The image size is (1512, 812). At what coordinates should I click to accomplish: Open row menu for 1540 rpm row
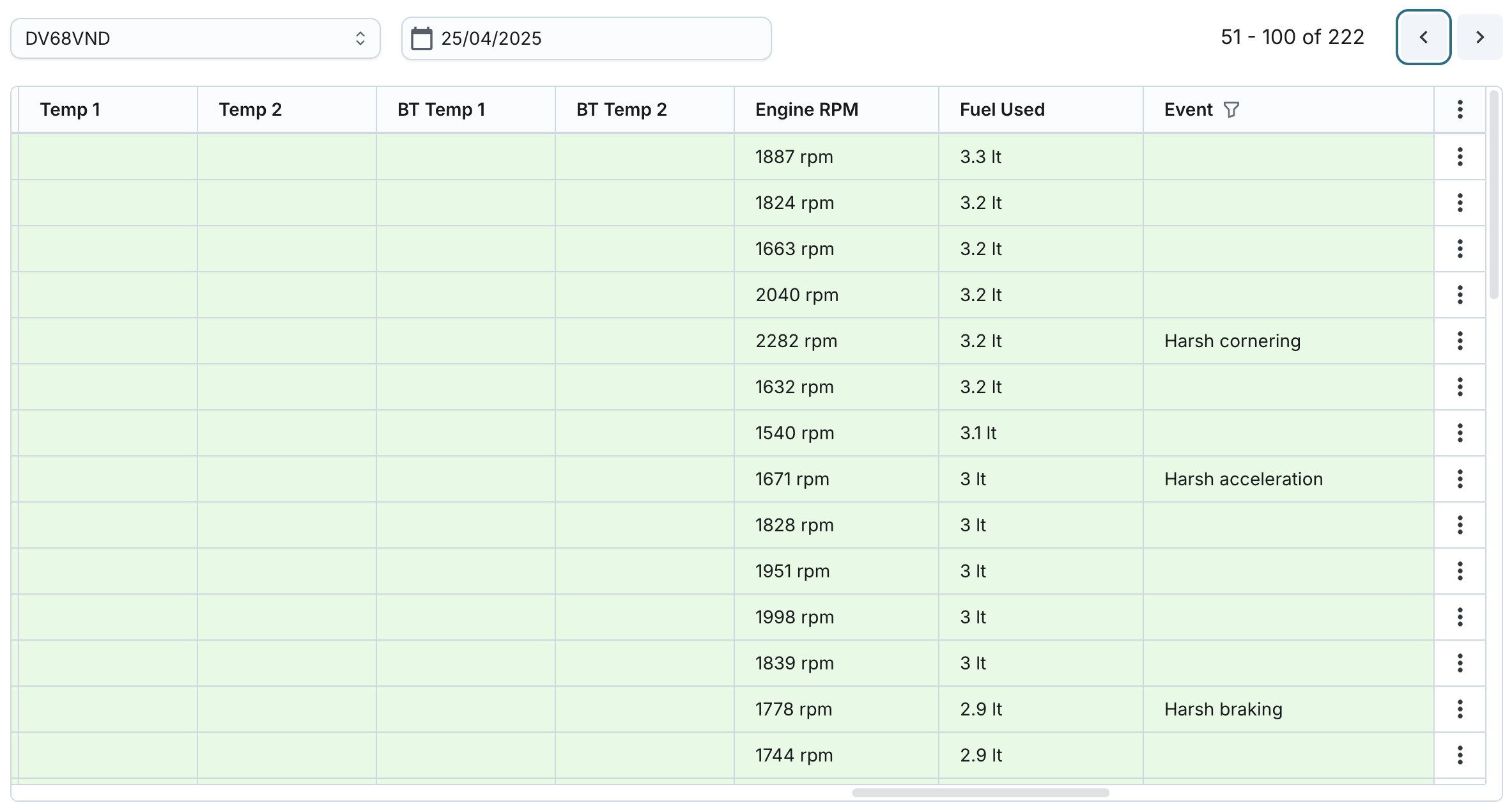coord(1460,433)
